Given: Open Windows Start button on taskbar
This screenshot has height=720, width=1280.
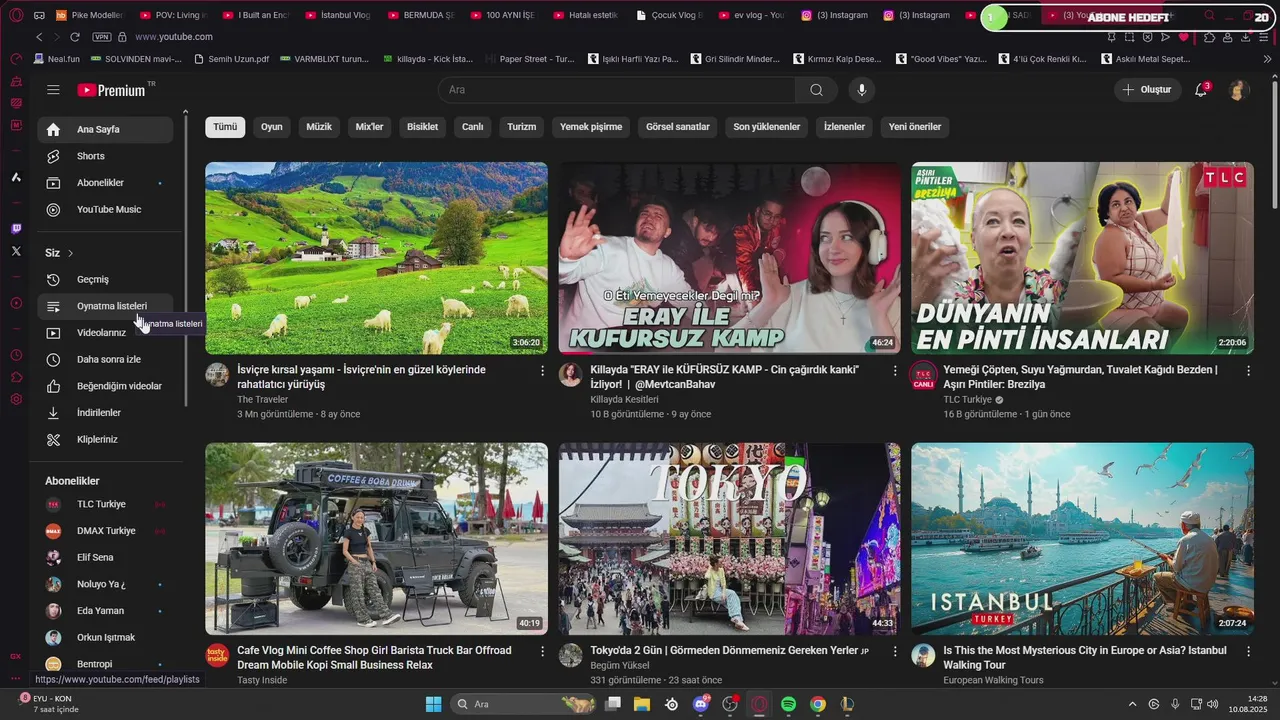Looking at the screenshot, I should click(433, 704).
